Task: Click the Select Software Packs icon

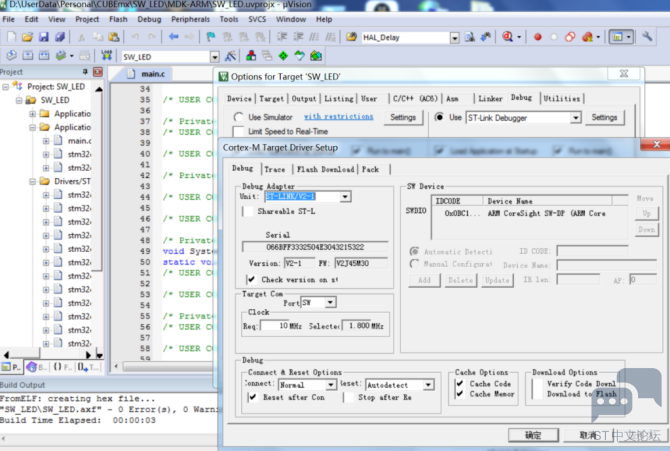Action: (x=300, y=56)
